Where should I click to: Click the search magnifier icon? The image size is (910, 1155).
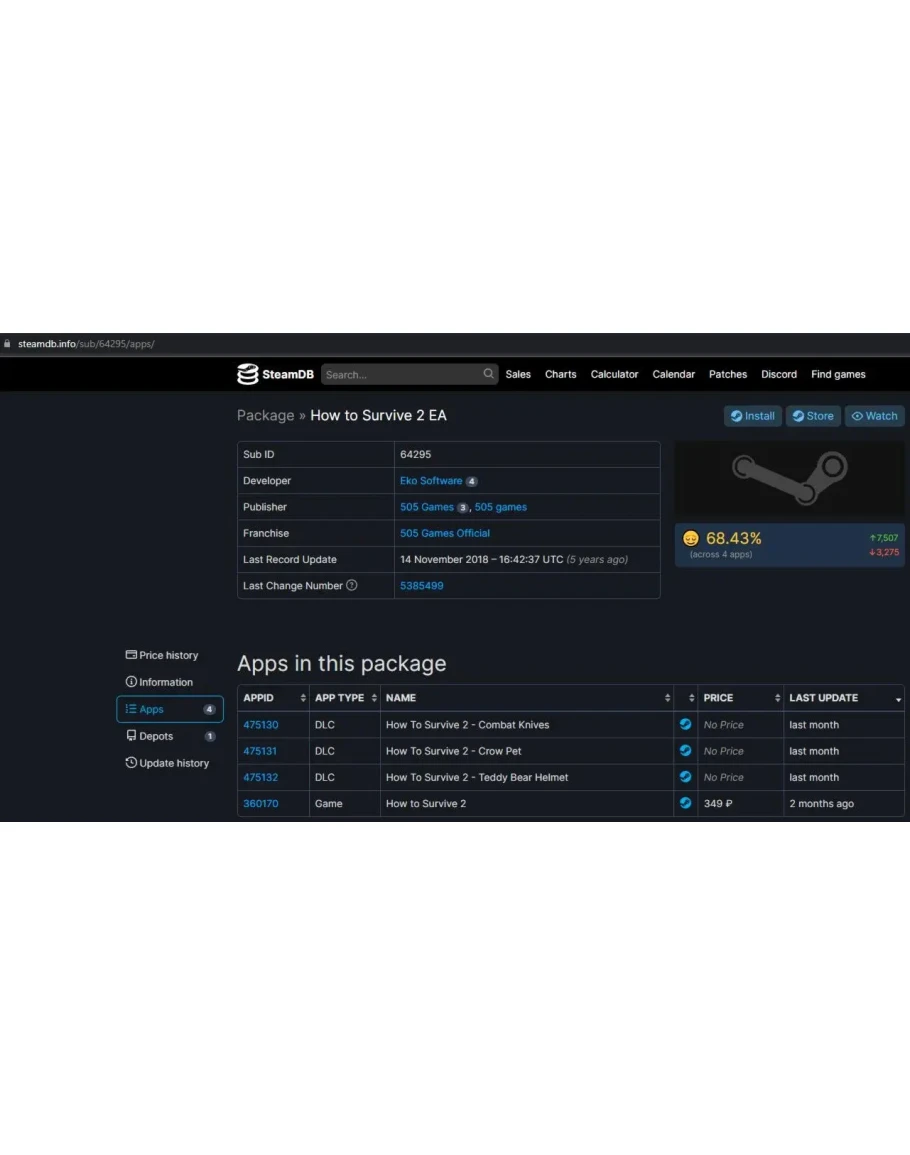click(489, 374)
